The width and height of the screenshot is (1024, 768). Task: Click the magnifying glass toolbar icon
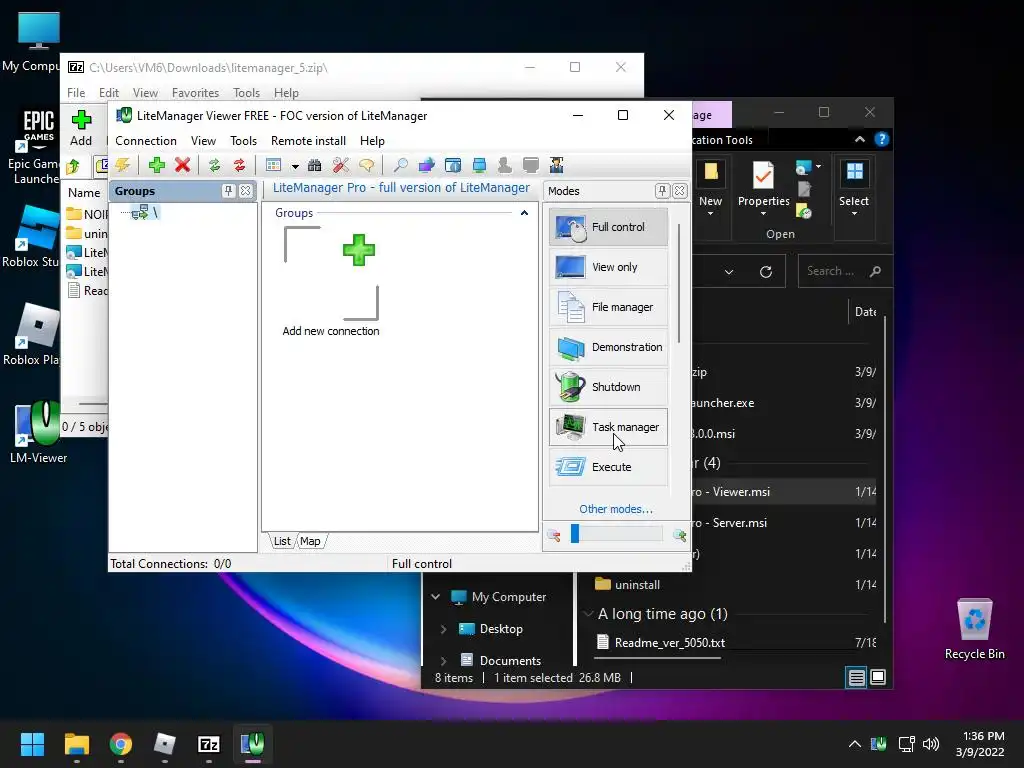(400, 165)
